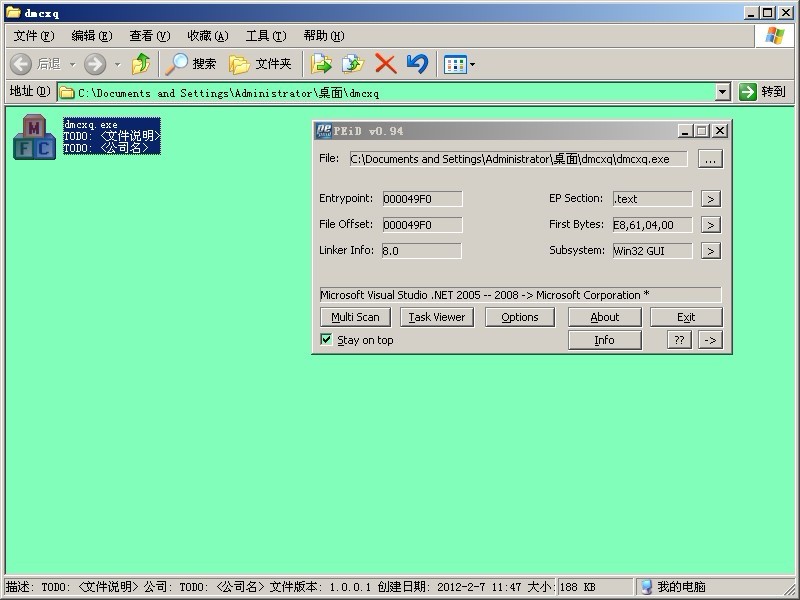Maximize the dmcxq Explorer window

[x=768, y=13]
